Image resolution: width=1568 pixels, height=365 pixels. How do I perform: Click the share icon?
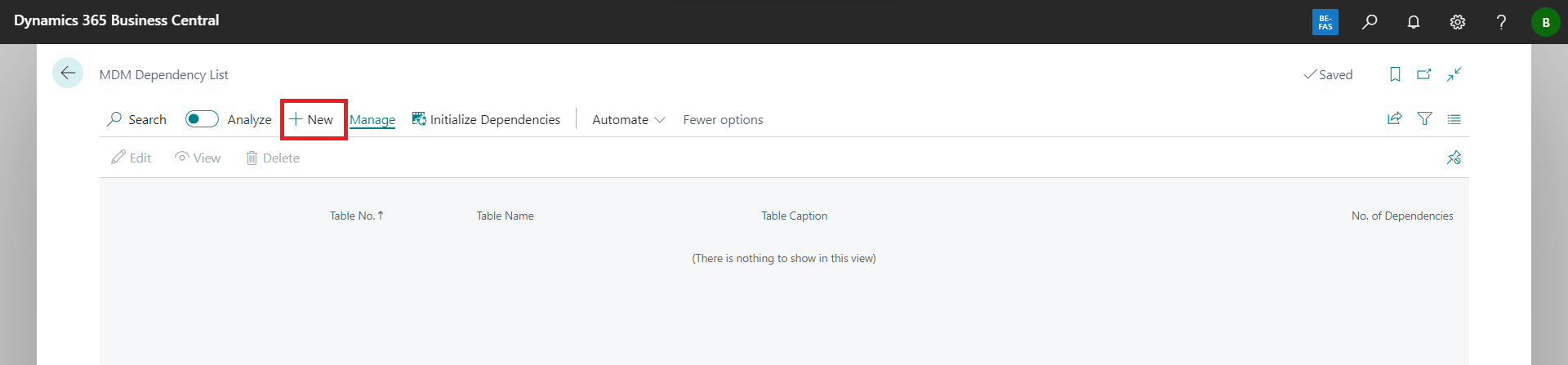coord(1395,118)
